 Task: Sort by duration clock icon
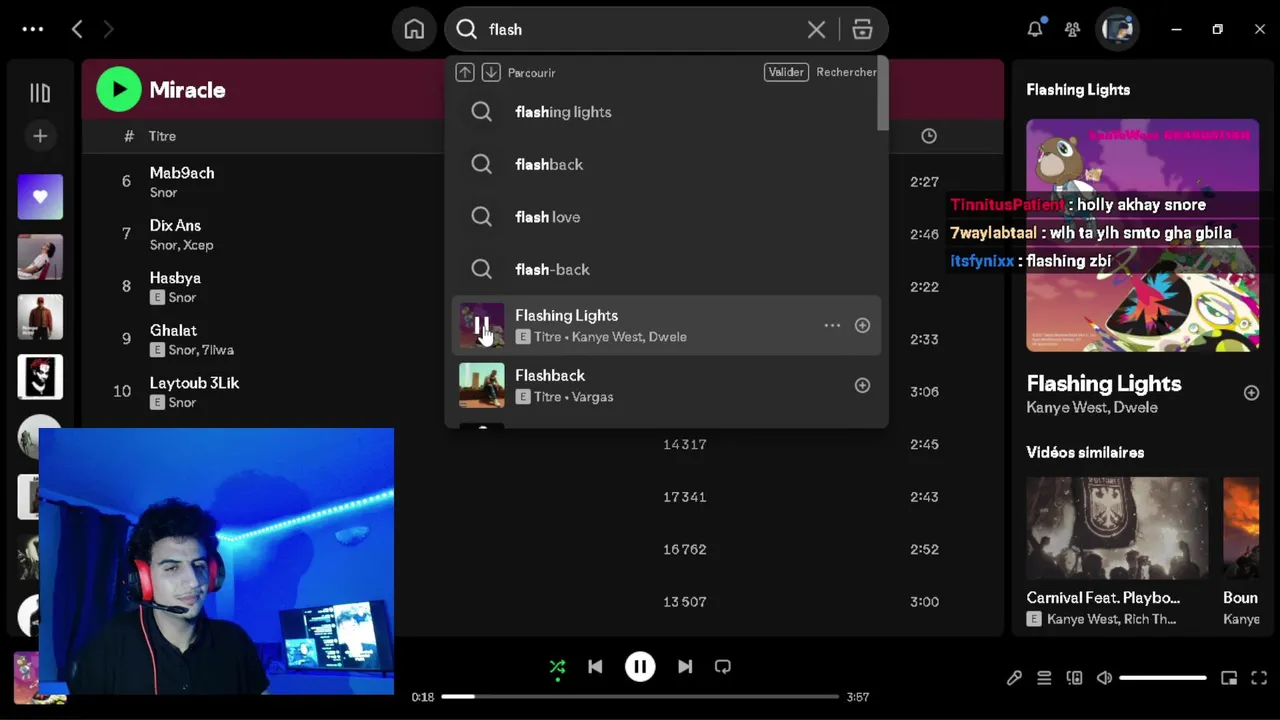pyautogui.click(x=929, y=136)
